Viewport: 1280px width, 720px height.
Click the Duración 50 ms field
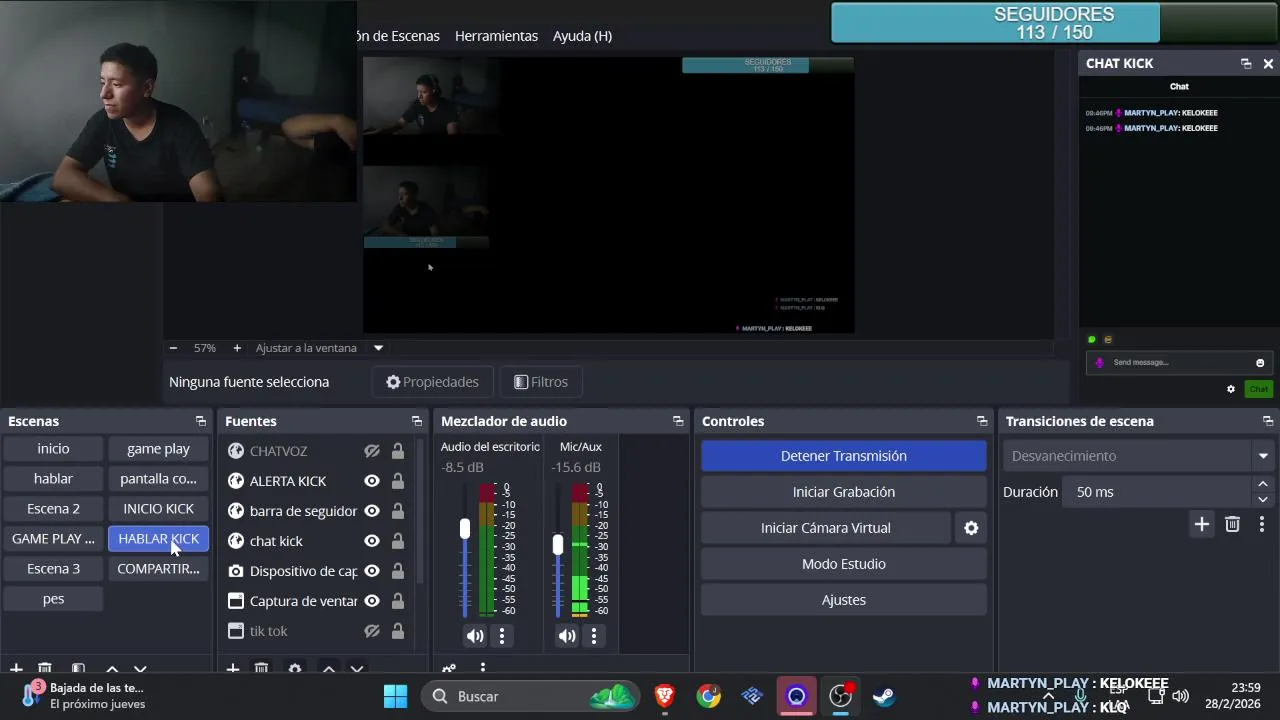[1158, 492]
